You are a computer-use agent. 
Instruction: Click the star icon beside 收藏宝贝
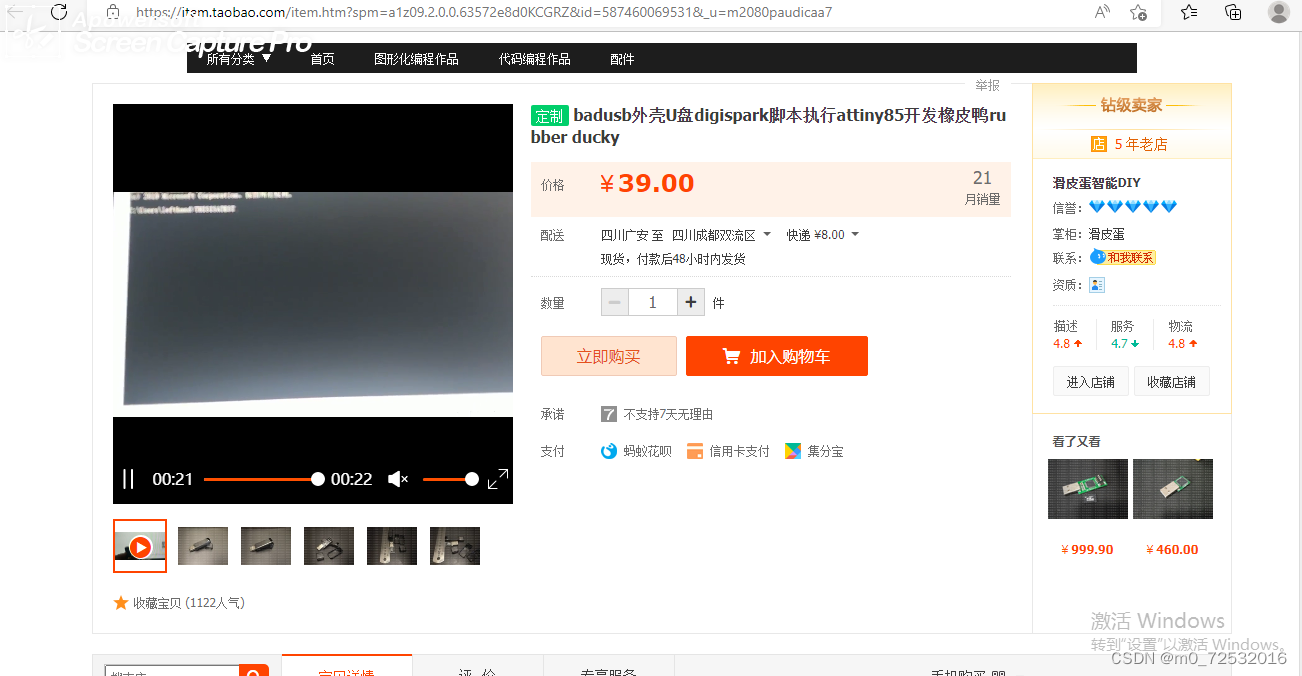(121, 603)
